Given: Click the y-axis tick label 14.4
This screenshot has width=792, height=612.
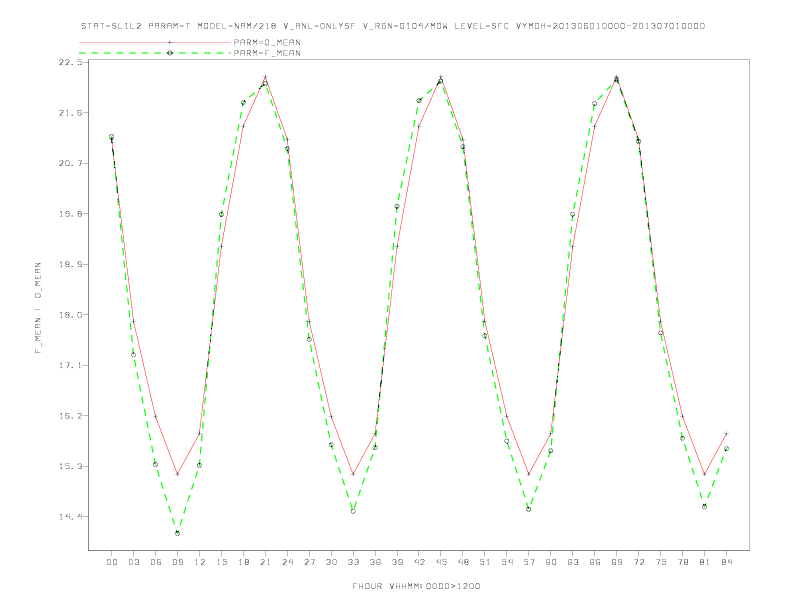Looking at the screenshot, I should [x=70, y=517].
